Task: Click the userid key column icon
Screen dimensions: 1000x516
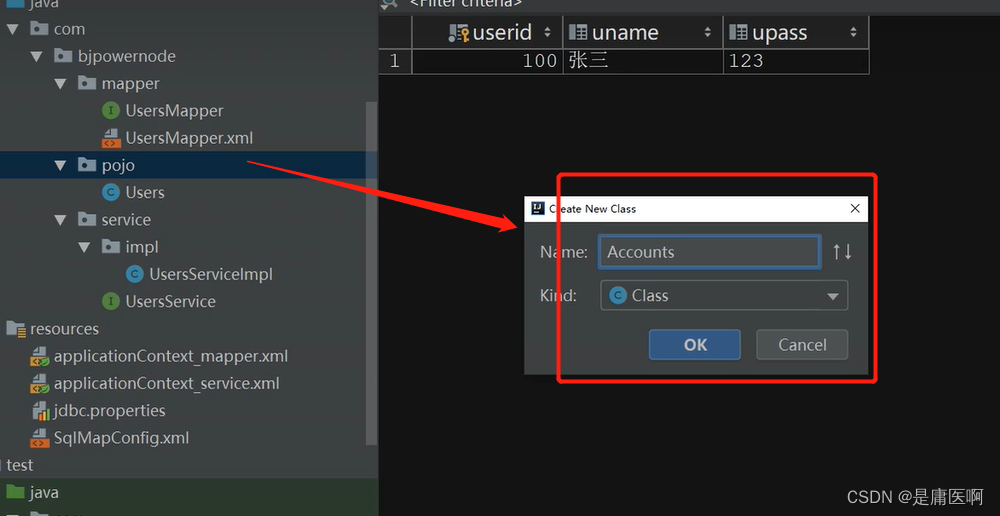Action: pos(459,33)
